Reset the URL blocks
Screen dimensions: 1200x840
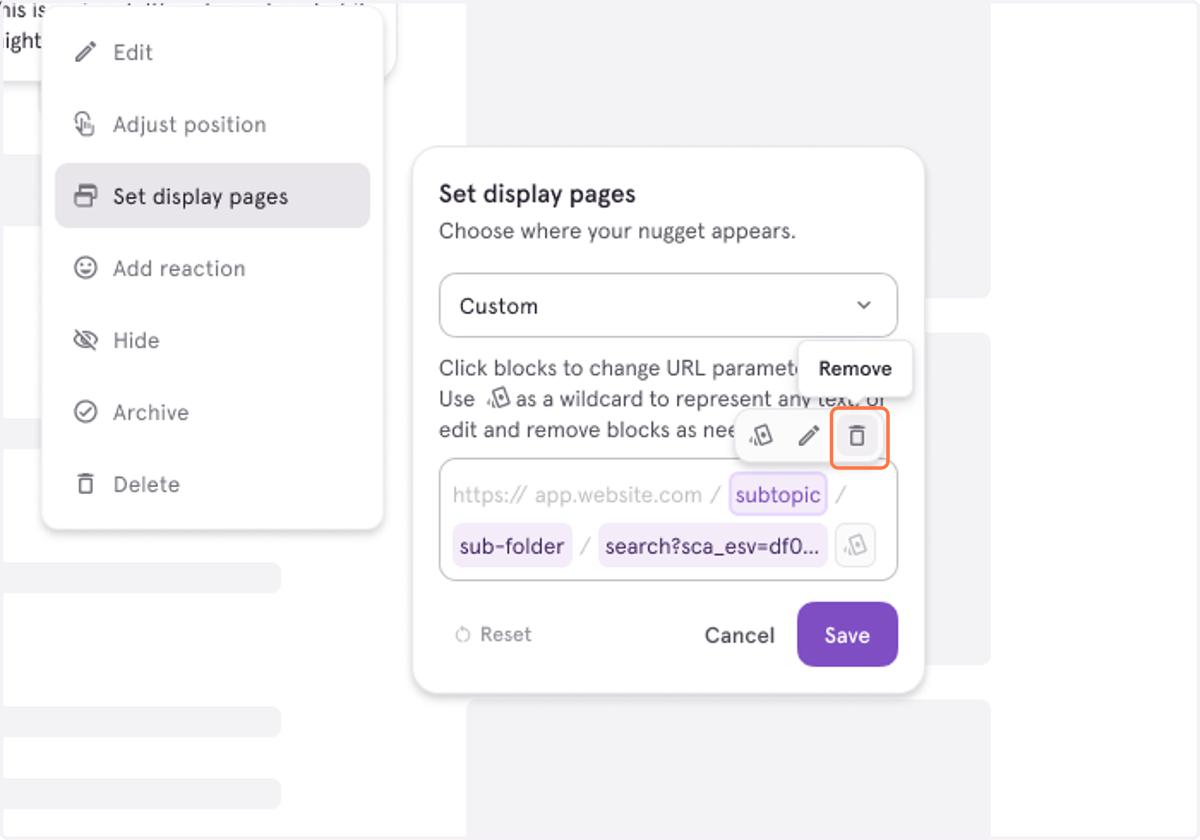493,634
